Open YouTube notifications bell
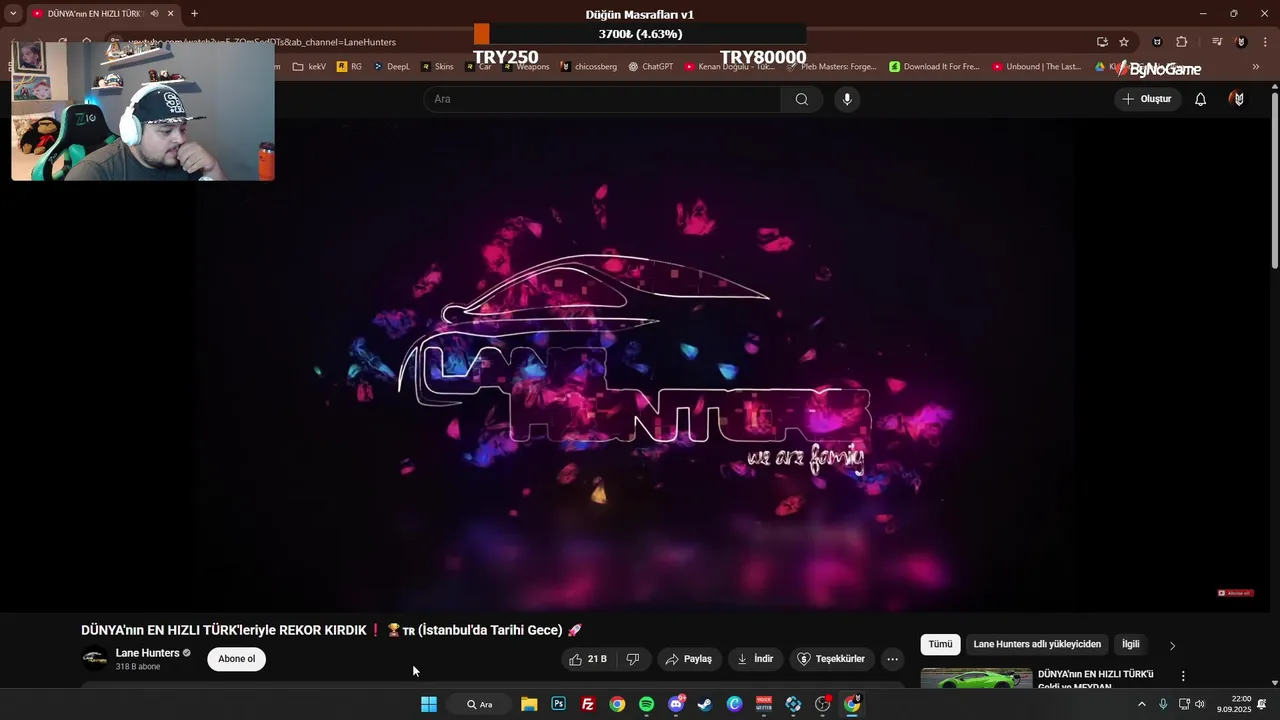The height and width of the screenshot is (720, 1280). click(x=1201, y=99)
